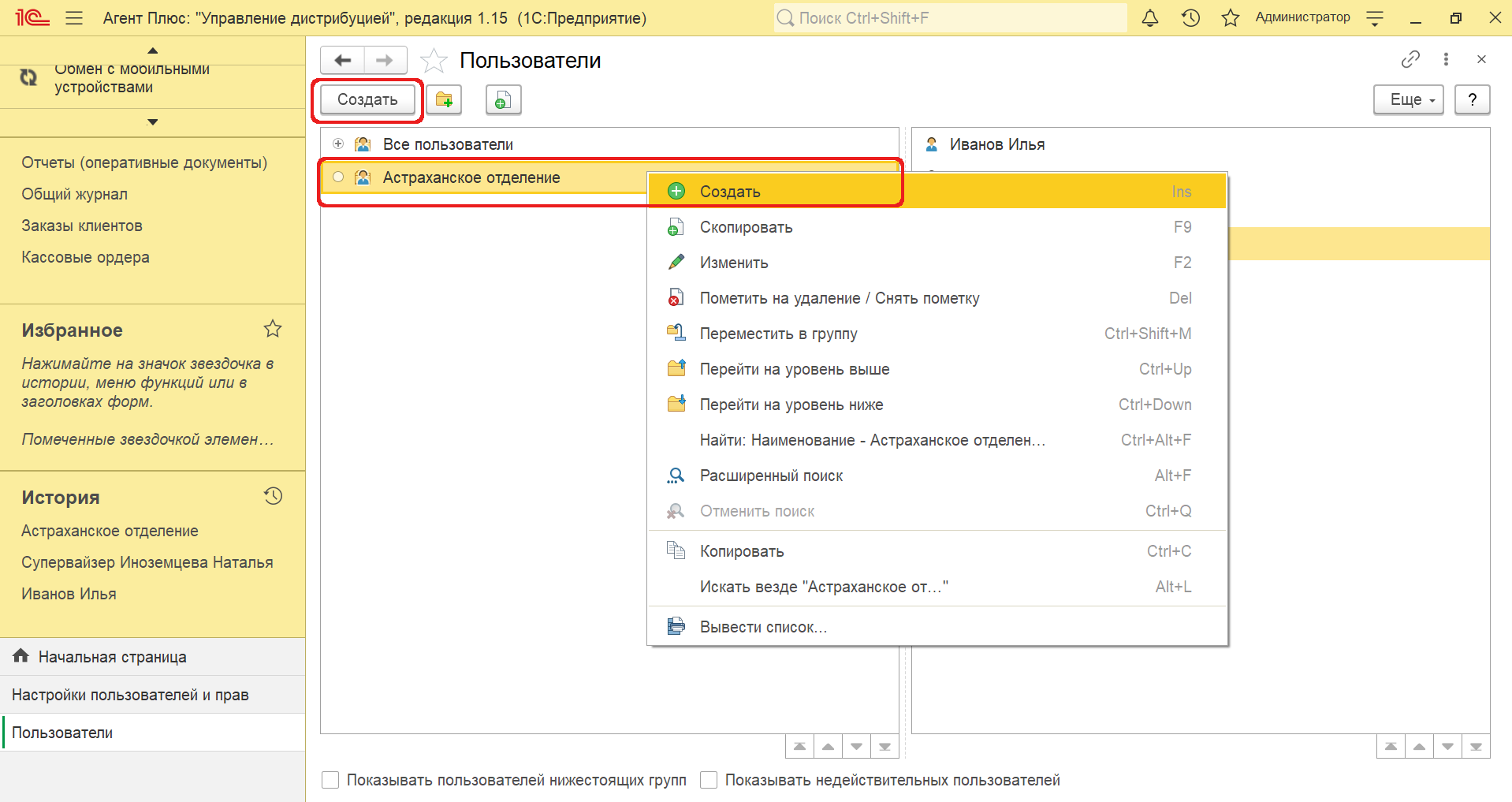This screenshot has width=1512, height=802.
Task: Enable showing invalid users checkbox
Action: click(x=709, y=780)
